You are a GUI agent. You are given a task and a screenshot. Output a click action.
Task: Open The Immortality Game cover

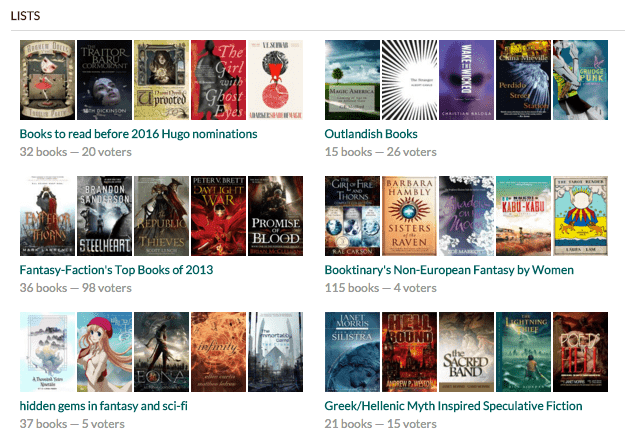[275, 352]
